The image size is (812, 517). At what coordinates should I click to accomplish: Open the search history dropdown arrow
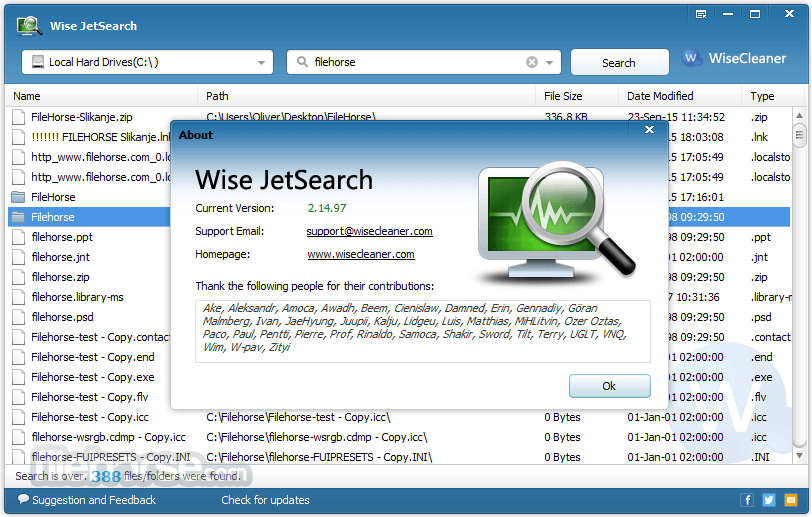pos(550,62)
